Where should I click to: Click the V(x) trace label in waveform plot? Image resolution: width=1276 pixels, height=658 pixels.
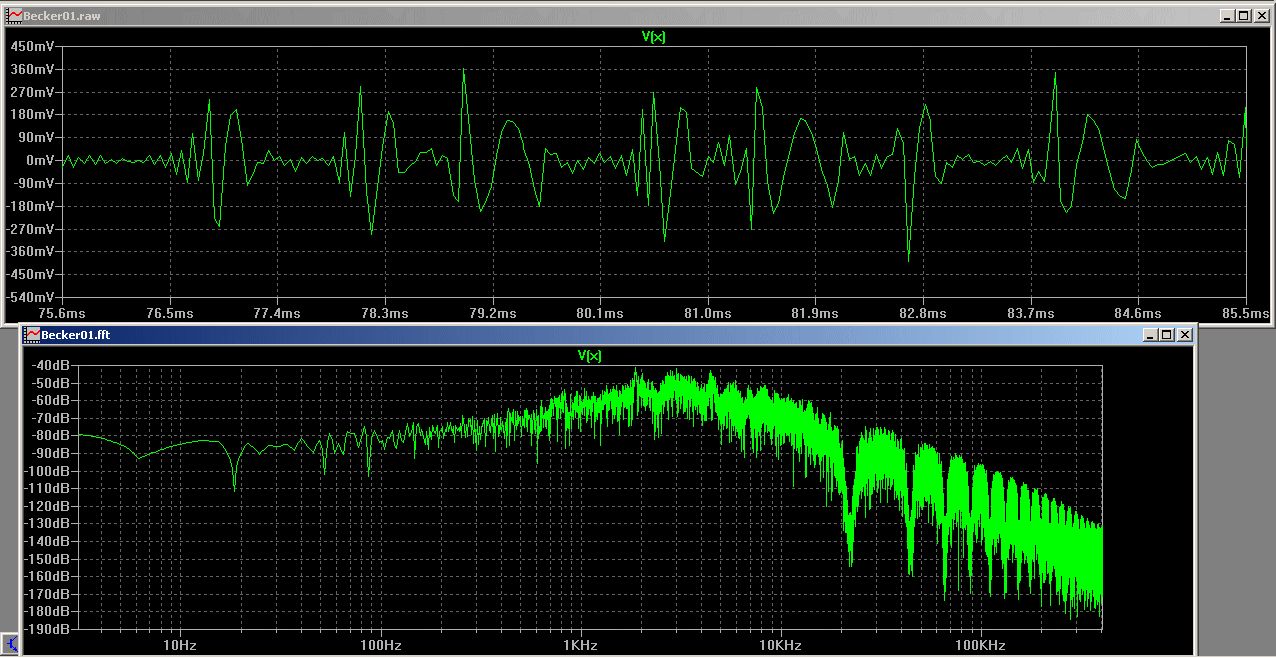tap(654, 37)
